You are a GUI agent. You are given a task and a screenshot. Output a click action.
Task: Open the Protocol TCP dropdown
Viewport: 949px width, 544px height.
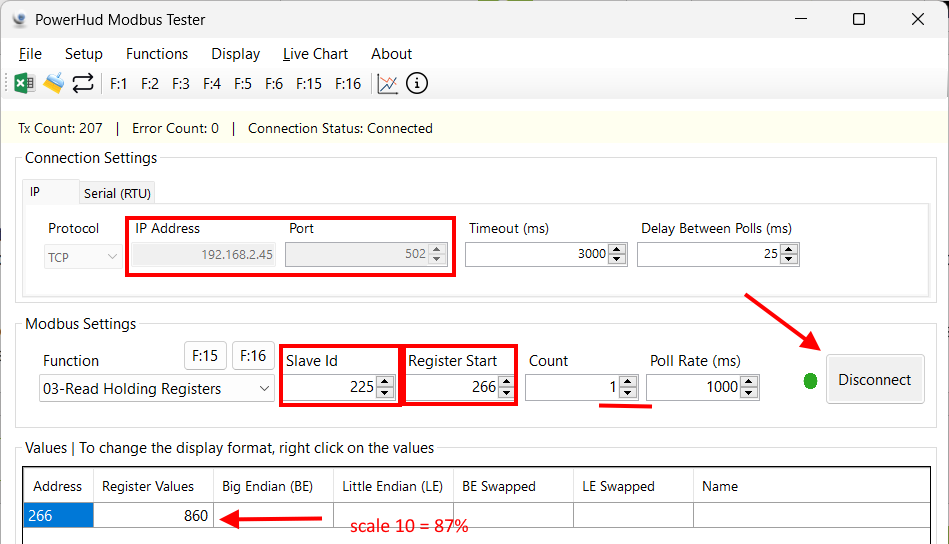(83, 257)
